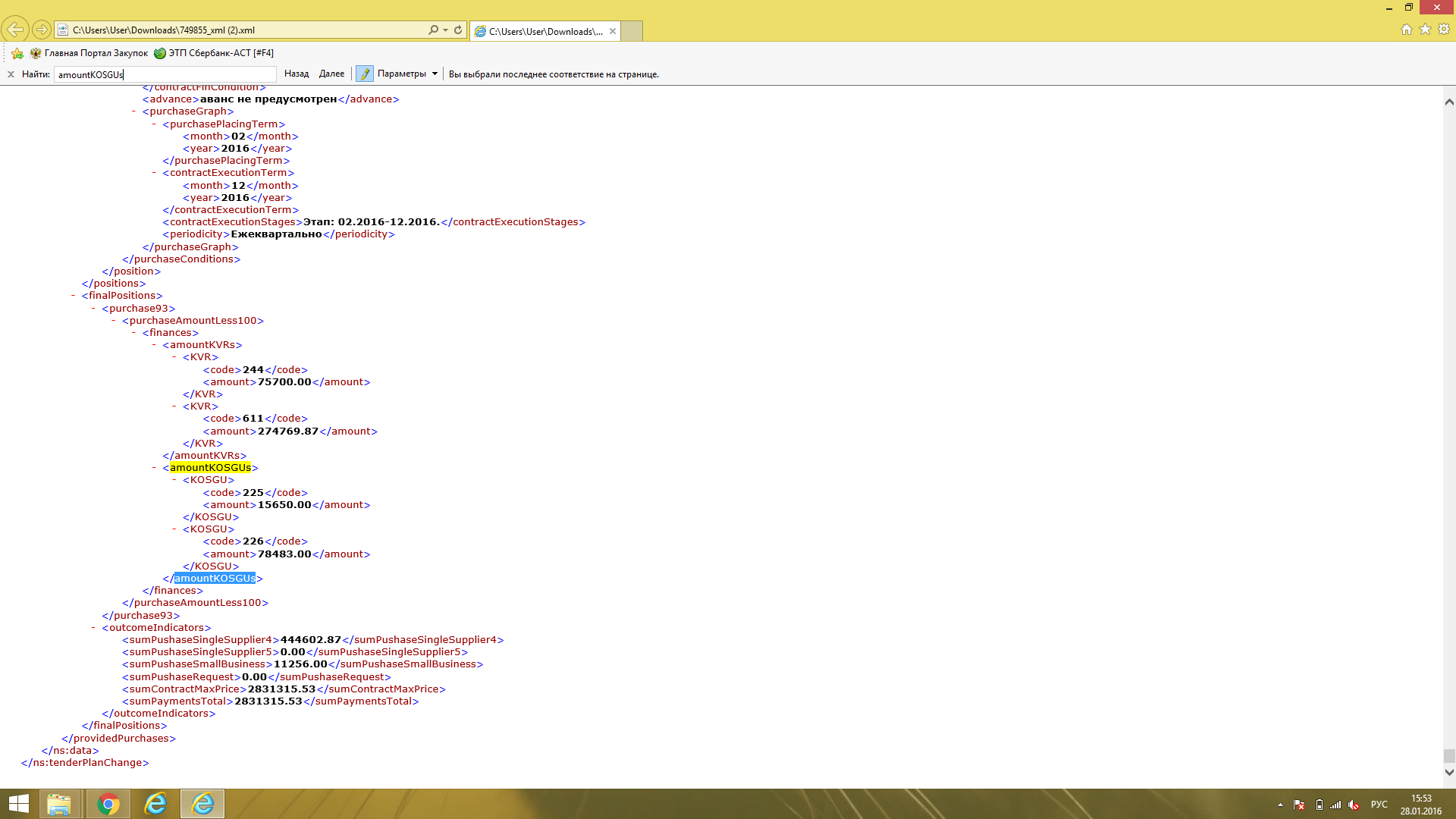Open the Action Center flag icon in tray
Screen dimensions: 1456x819
1299,805
